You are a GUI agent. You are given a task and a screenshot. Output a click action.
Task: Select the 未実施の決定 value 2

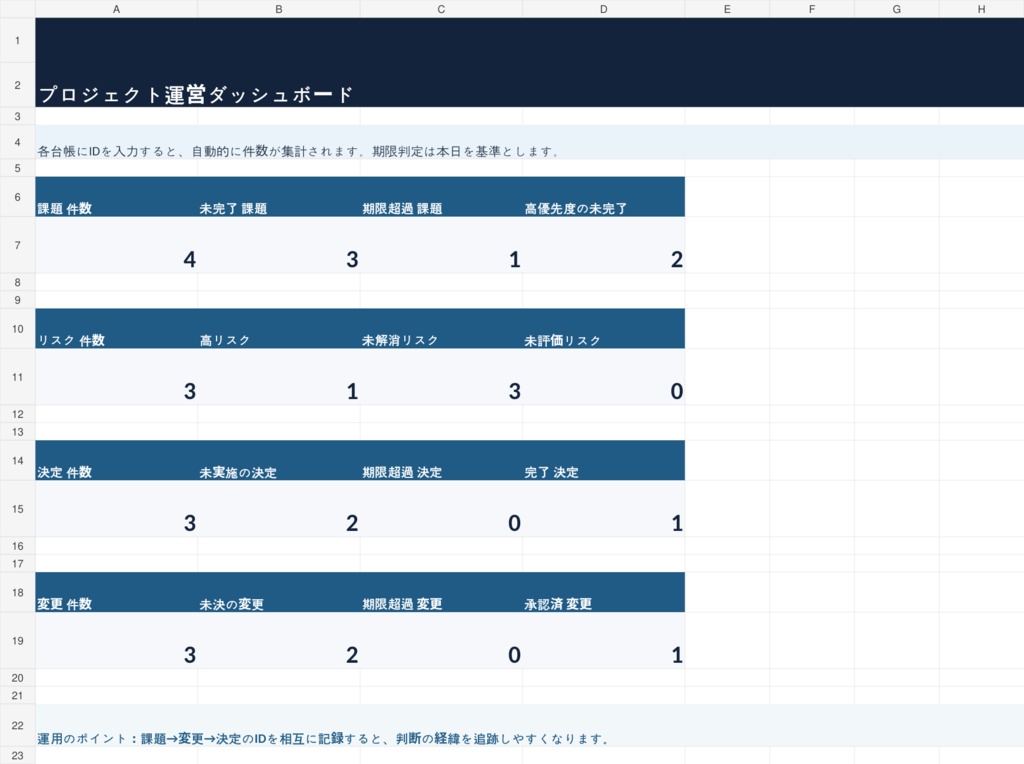click(x=279, y=509)
